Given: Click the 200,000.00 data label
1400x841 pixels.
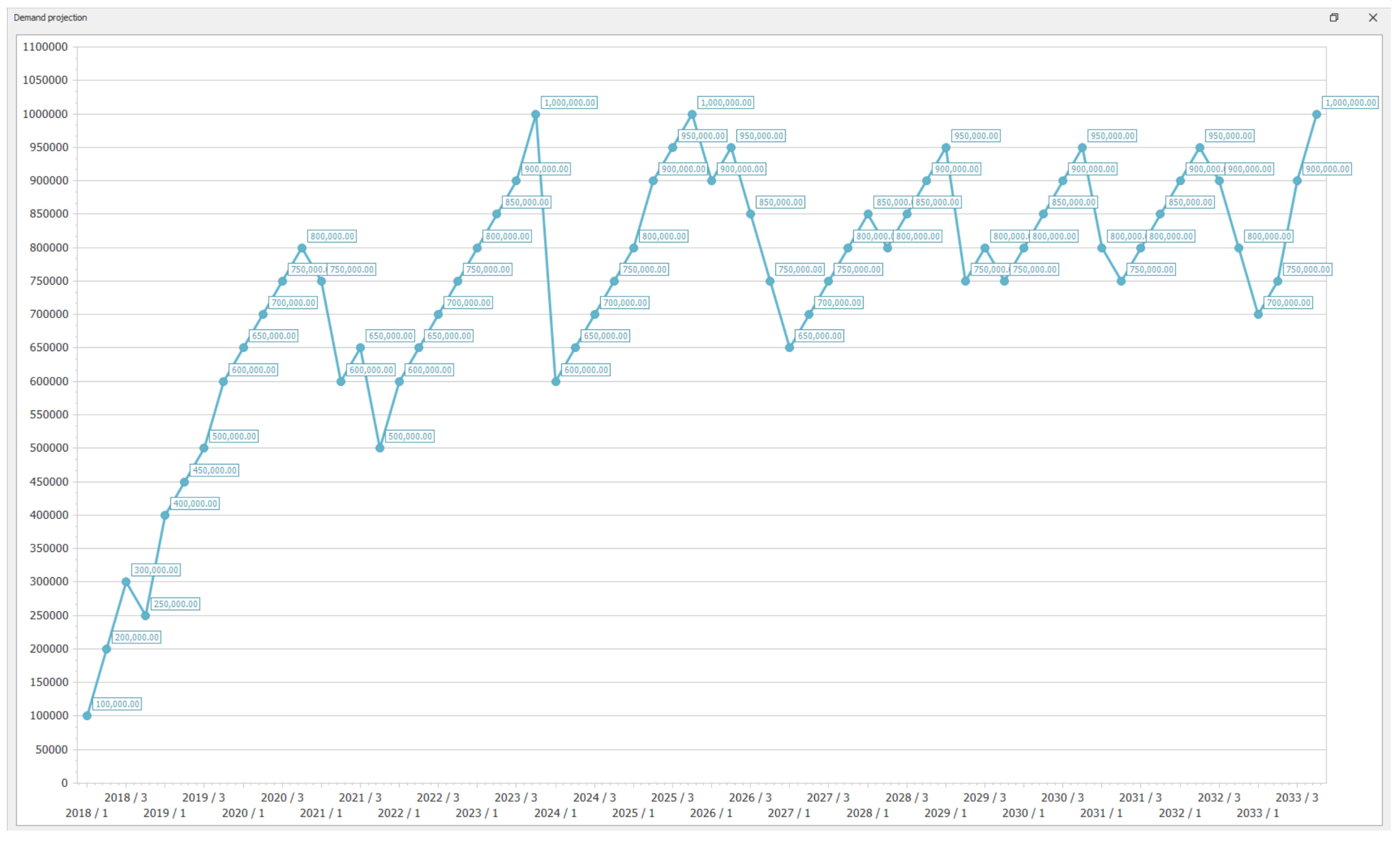Looking at the screenshot, I should 137,637.
